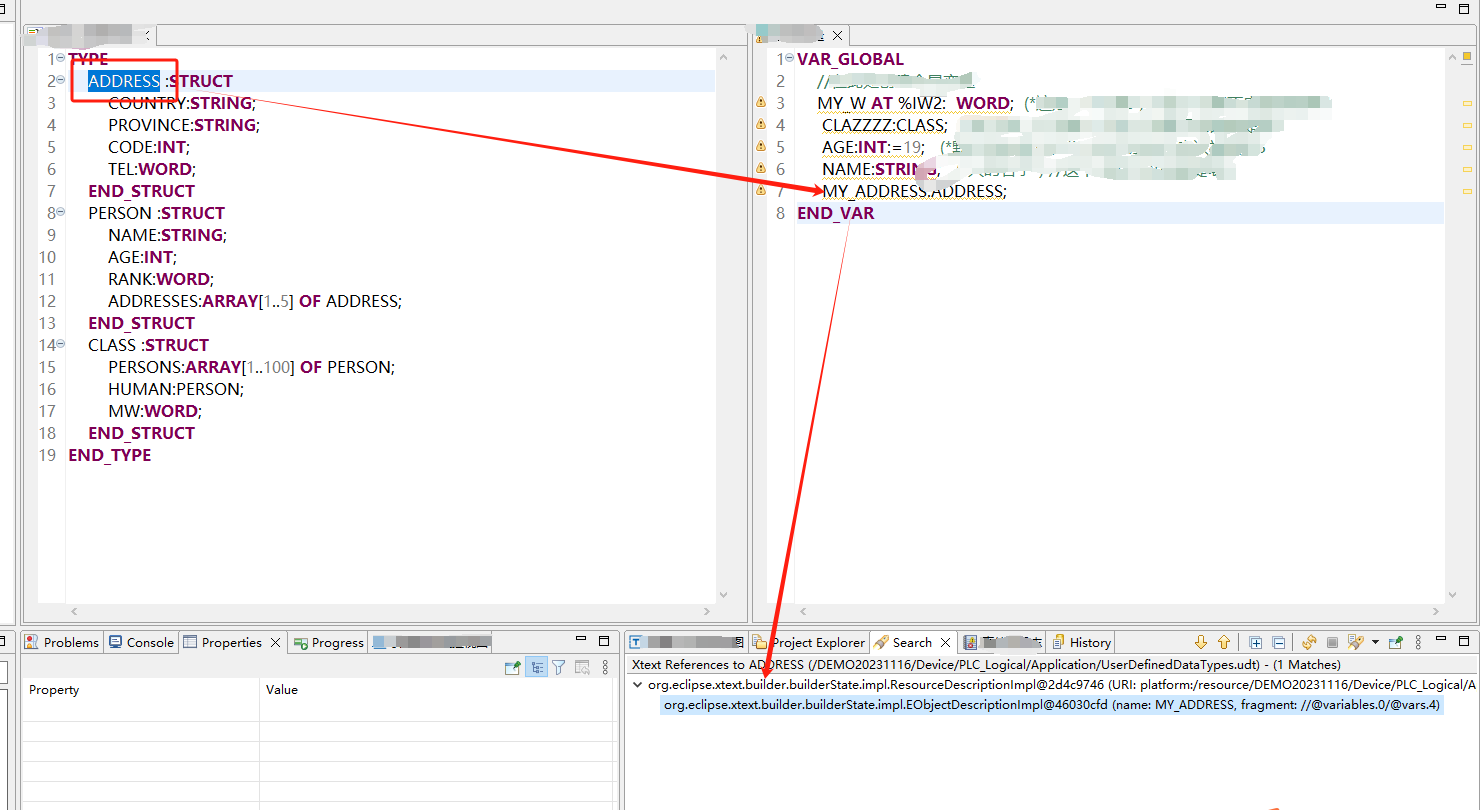
Task: Toggle Show Categories in Properties view
Action: pyautogui.click(x=536, y=667)
